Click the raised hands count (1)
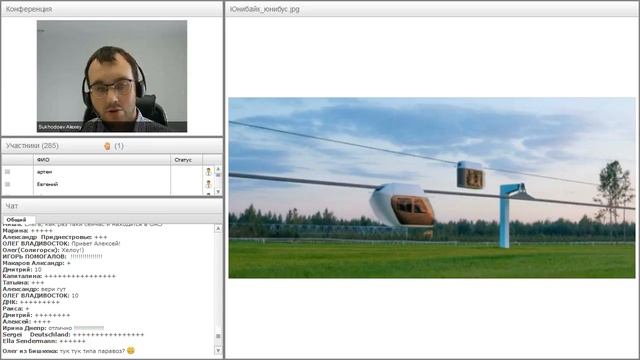The height and width of the screenshot is (360, 640). [119, 146]
